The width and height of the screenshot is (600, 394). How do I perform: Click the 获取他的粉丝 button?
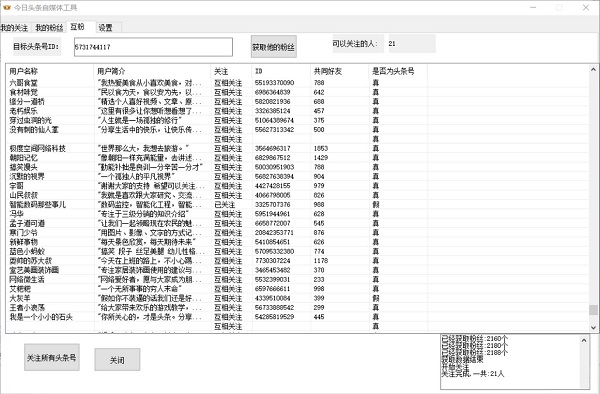274,47
